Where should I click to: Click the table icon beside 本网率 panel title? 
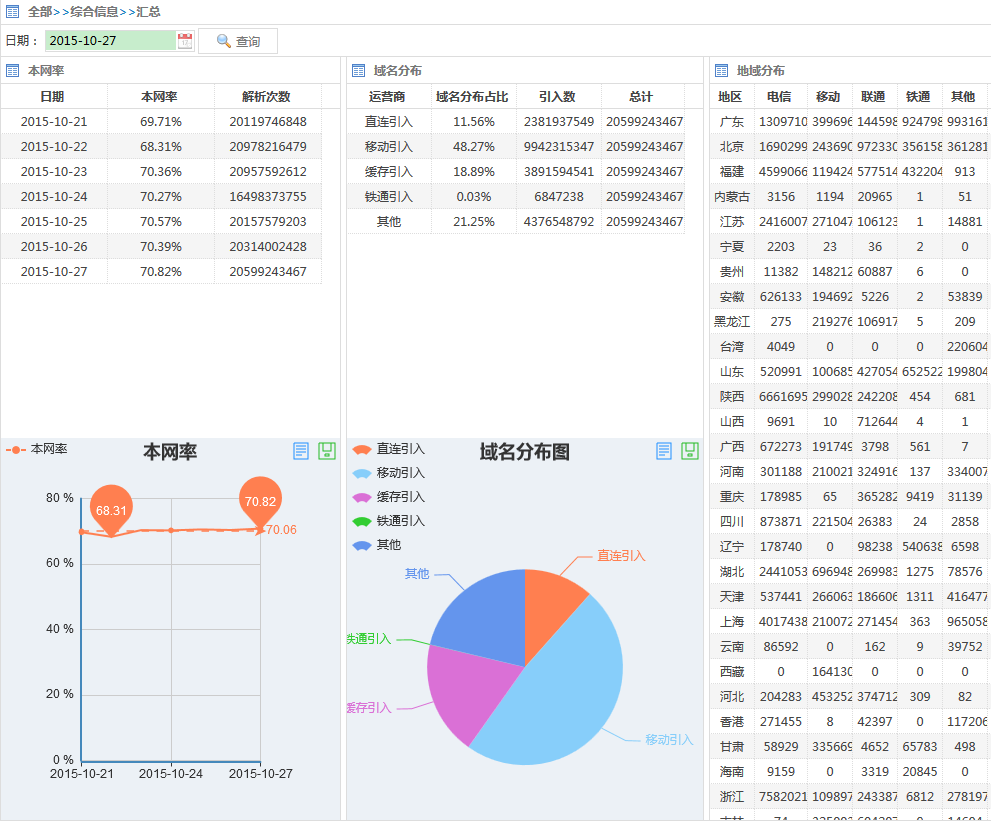click(13, 71)
